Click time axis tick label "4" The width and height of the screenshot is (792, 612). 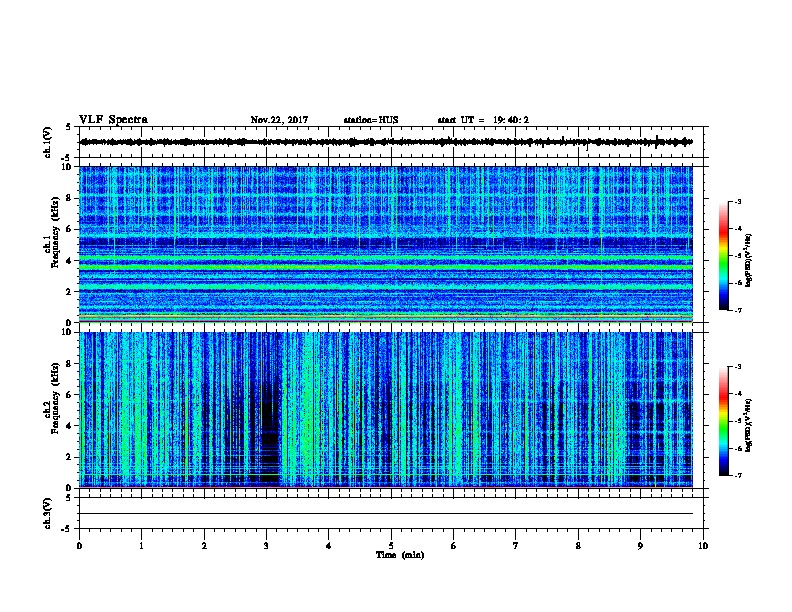[x=329, y=546]
